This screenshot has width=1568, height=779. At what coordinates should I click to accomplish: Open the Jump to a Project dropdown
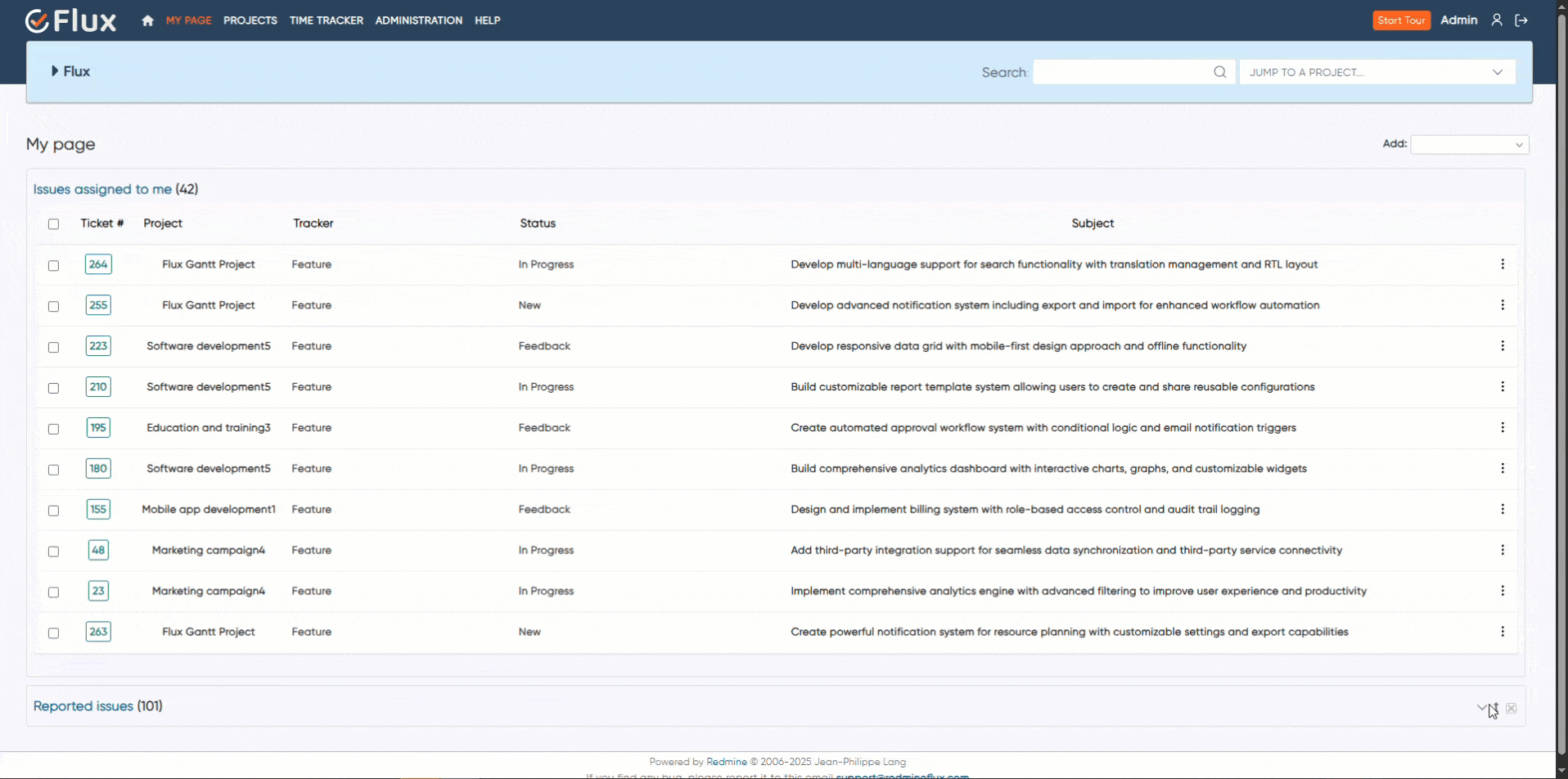coord(1377,72)
